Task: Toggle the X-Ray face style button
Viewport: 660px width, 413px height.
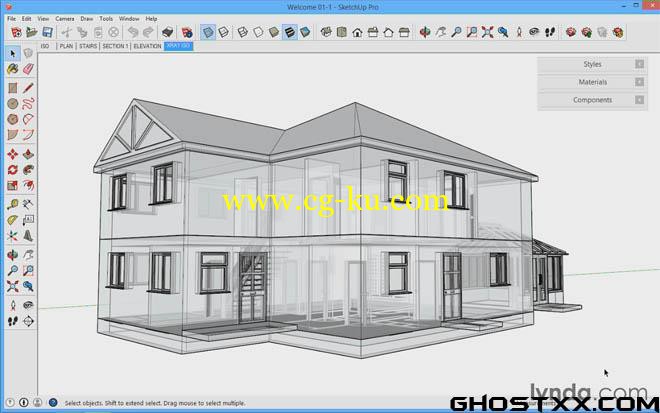Action: [208, 32]
